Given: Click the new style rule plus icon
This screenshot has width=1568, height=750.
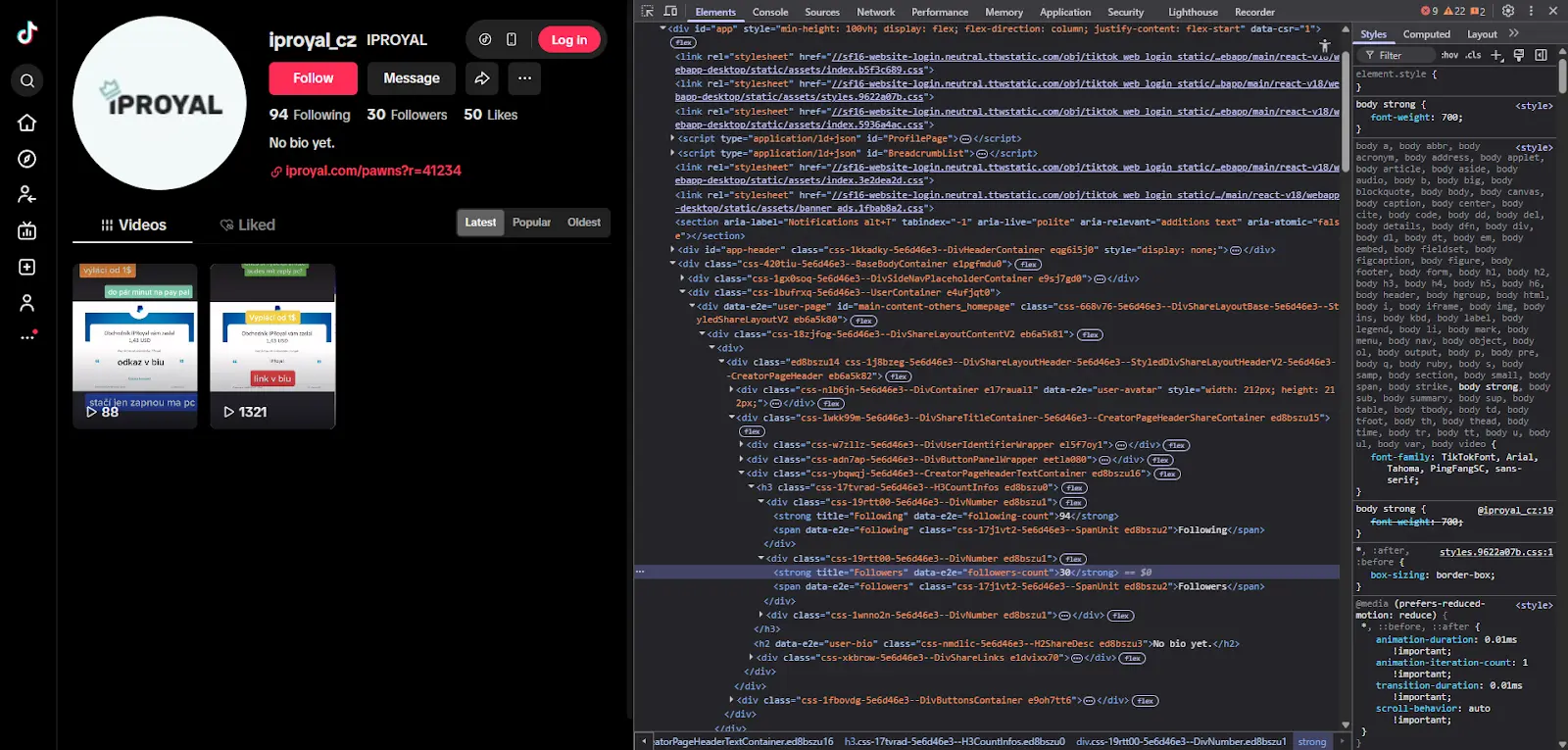Looking at the screenshot, I should tap(1496, 55).
